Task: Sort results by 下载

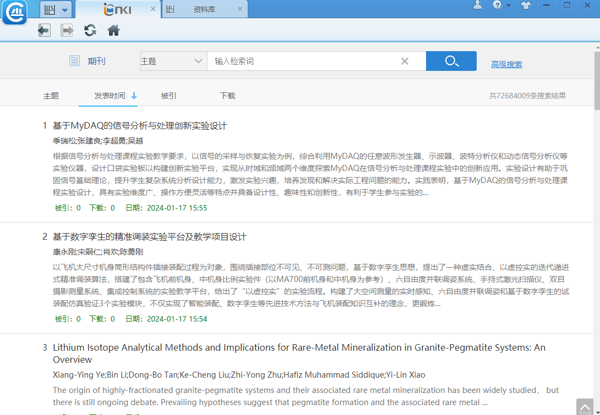Action: 228,96
